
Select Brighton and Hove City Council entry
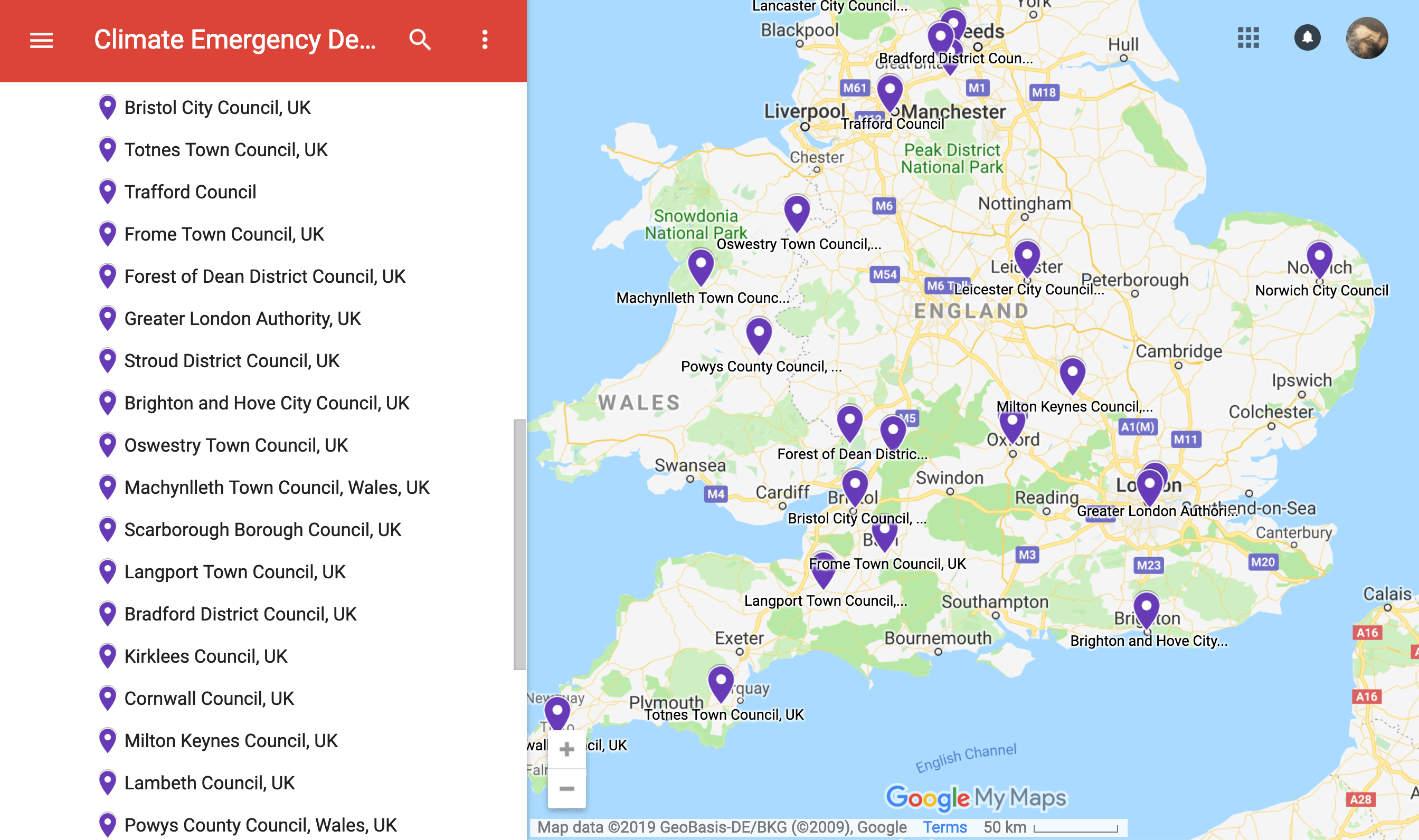(267, 403)
